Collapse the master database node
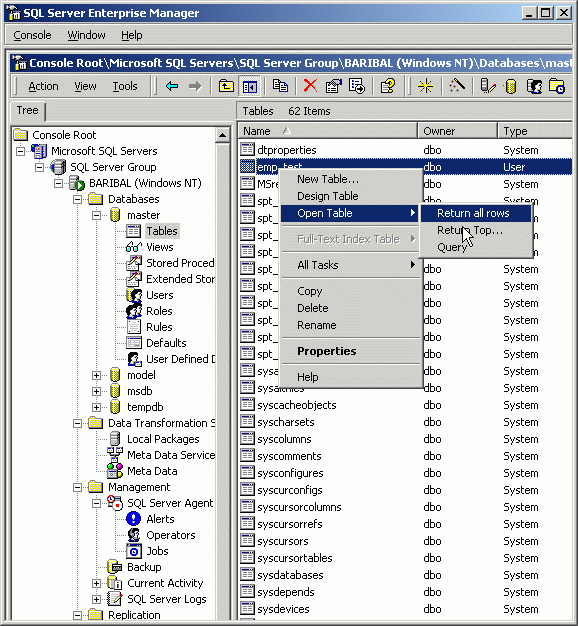 pos(97,215)
